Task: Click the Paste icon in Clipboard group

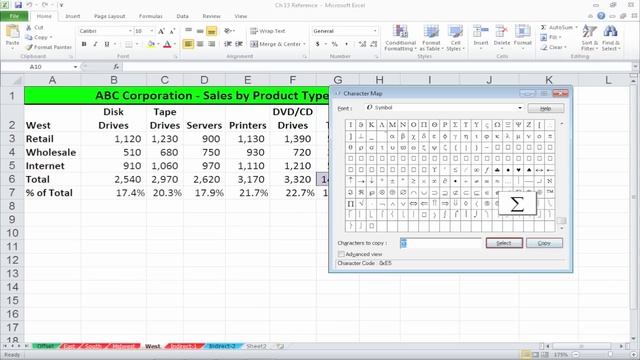Action: [x=12, y=31]
